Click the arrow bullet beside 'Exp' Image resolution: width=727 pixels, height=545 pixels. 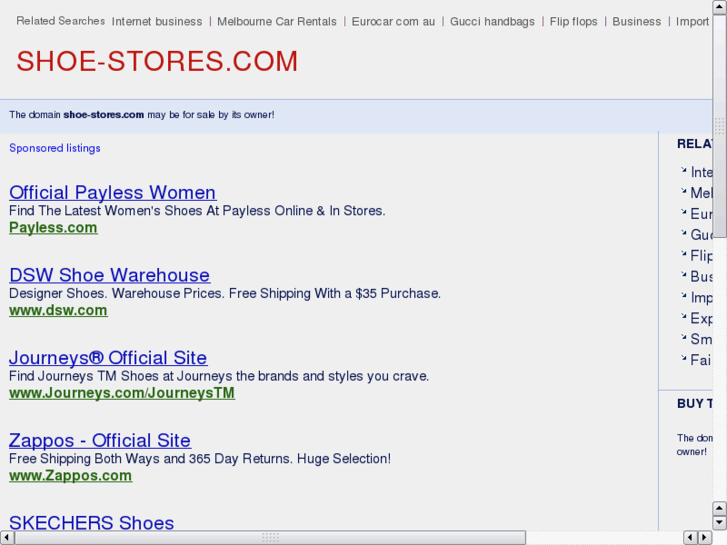point(683,316)
